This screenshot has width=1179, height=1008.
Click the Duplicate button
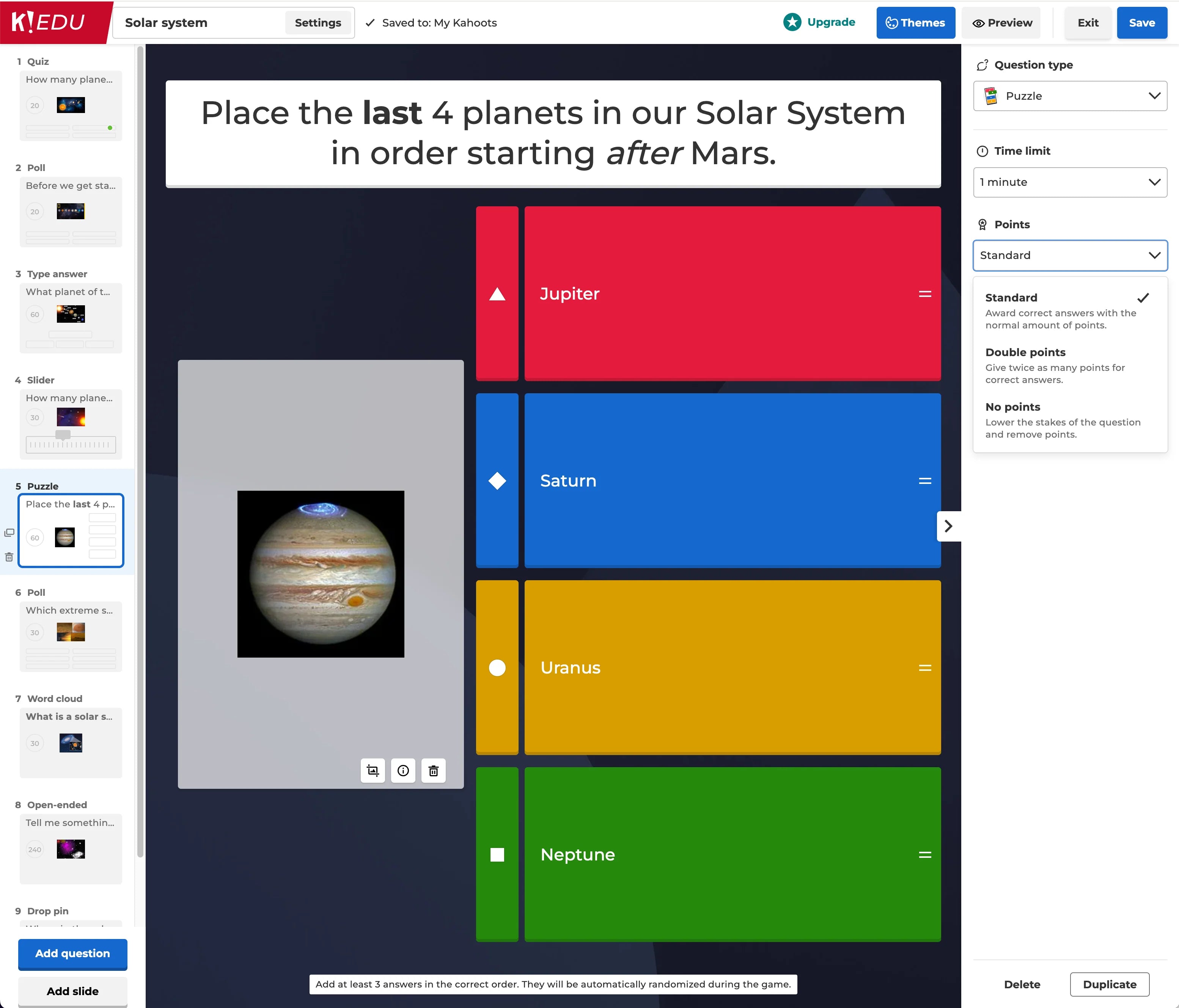coord(1109,984)
